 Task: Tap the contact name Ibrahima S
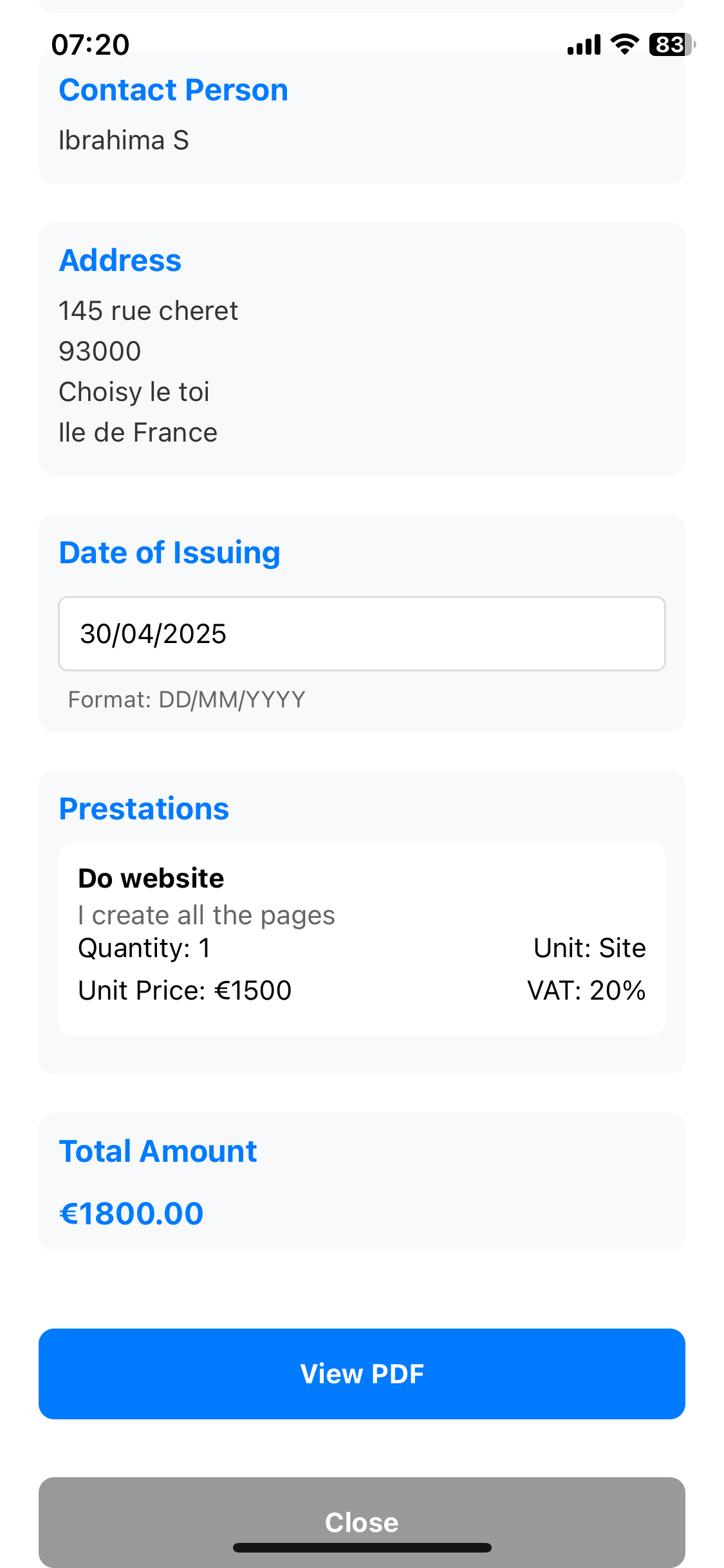(x=124, y=140)
